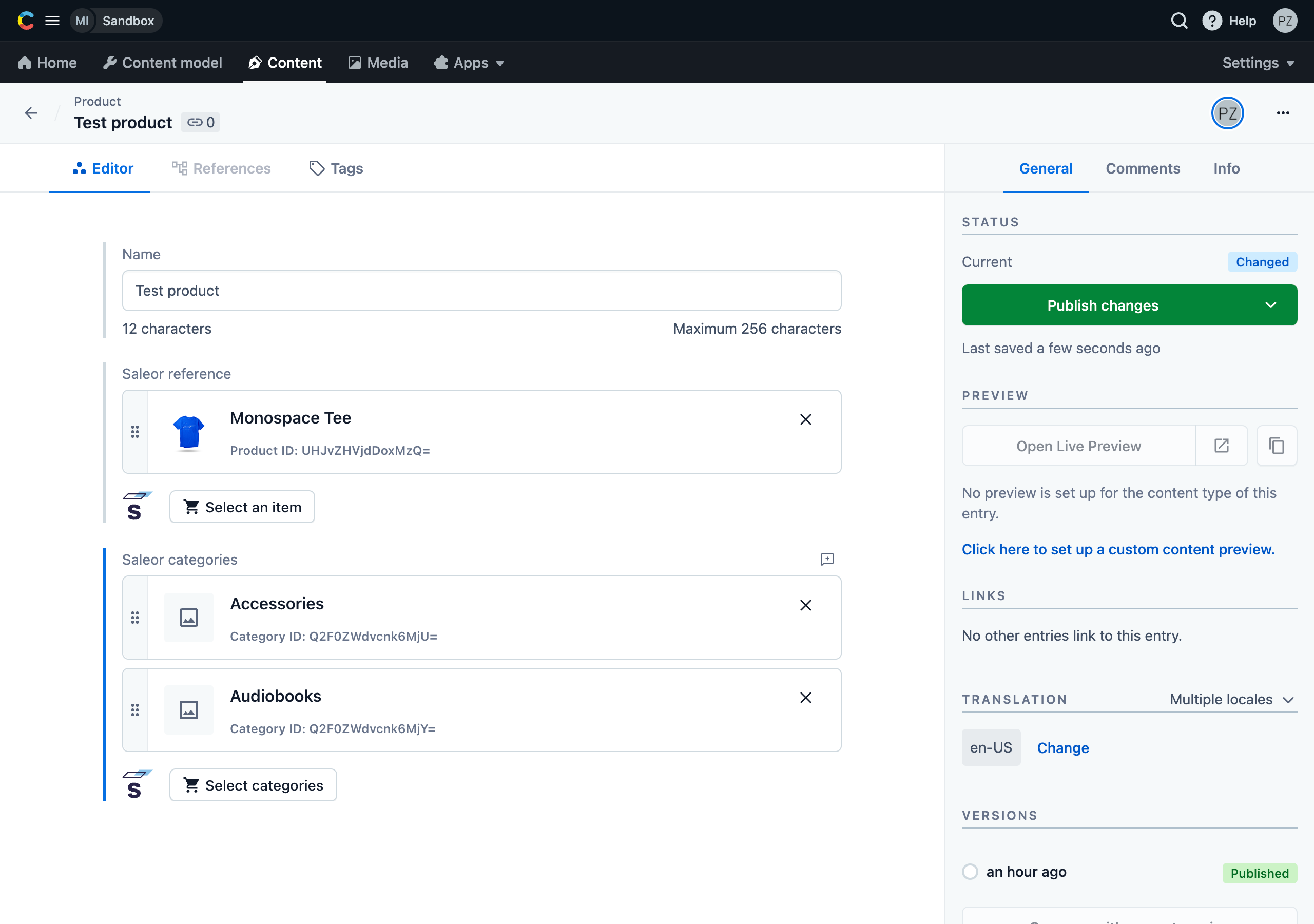Open the Tags tab
The height and width of the screenshot is (924, 1314).
point(337,168)
